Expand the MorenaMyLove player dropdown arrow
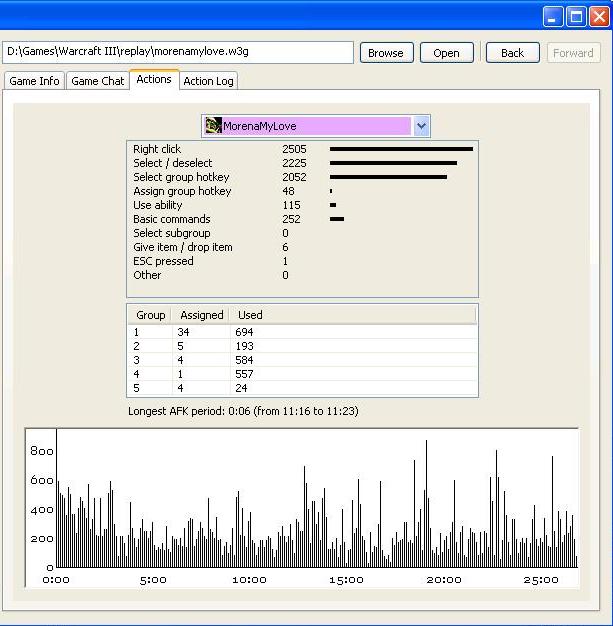Screen dimensions: 613x626 pos(421,126)
